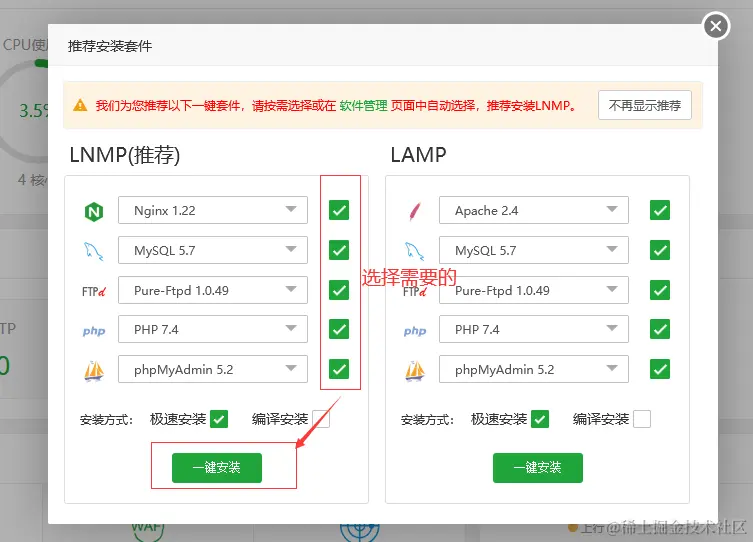Viewport: 753px width, 542px height.
Task: Click the phpMyAdmin sailboat icon in LNMP
Action: [94, 371]
